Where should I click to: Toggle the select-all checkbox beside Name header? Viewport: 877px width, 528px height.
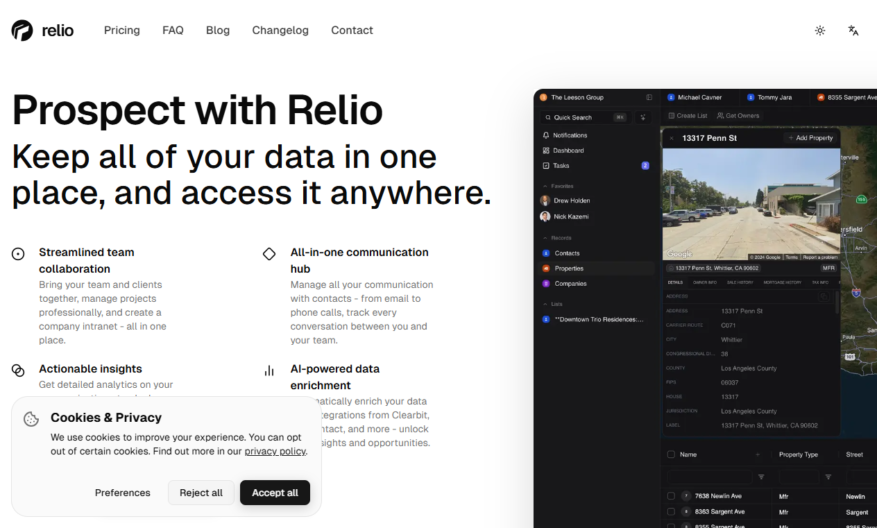point(671,454)
